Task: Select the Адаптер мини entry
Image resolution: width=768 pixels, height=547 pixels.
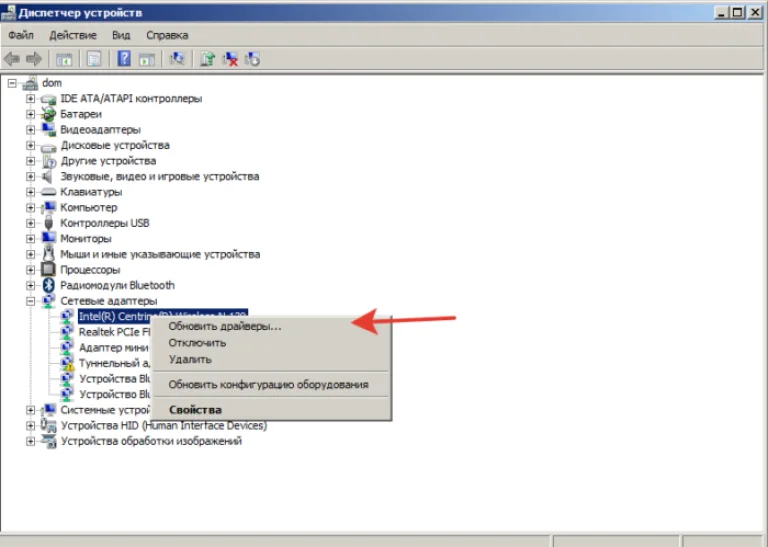Action: coord(114,348)
